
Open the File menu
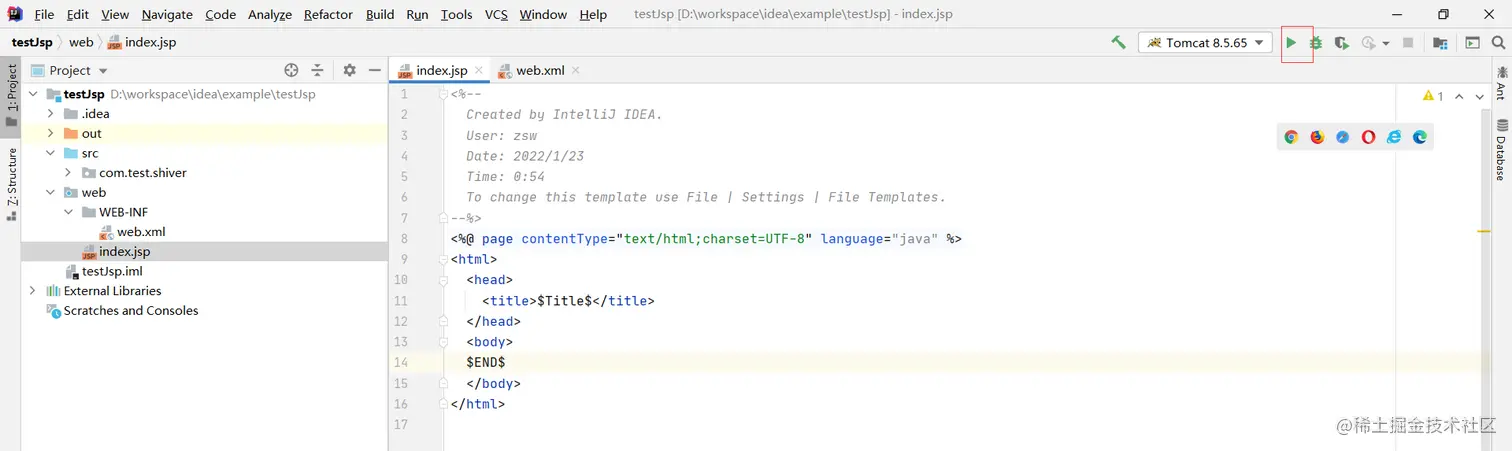[44, 14]
